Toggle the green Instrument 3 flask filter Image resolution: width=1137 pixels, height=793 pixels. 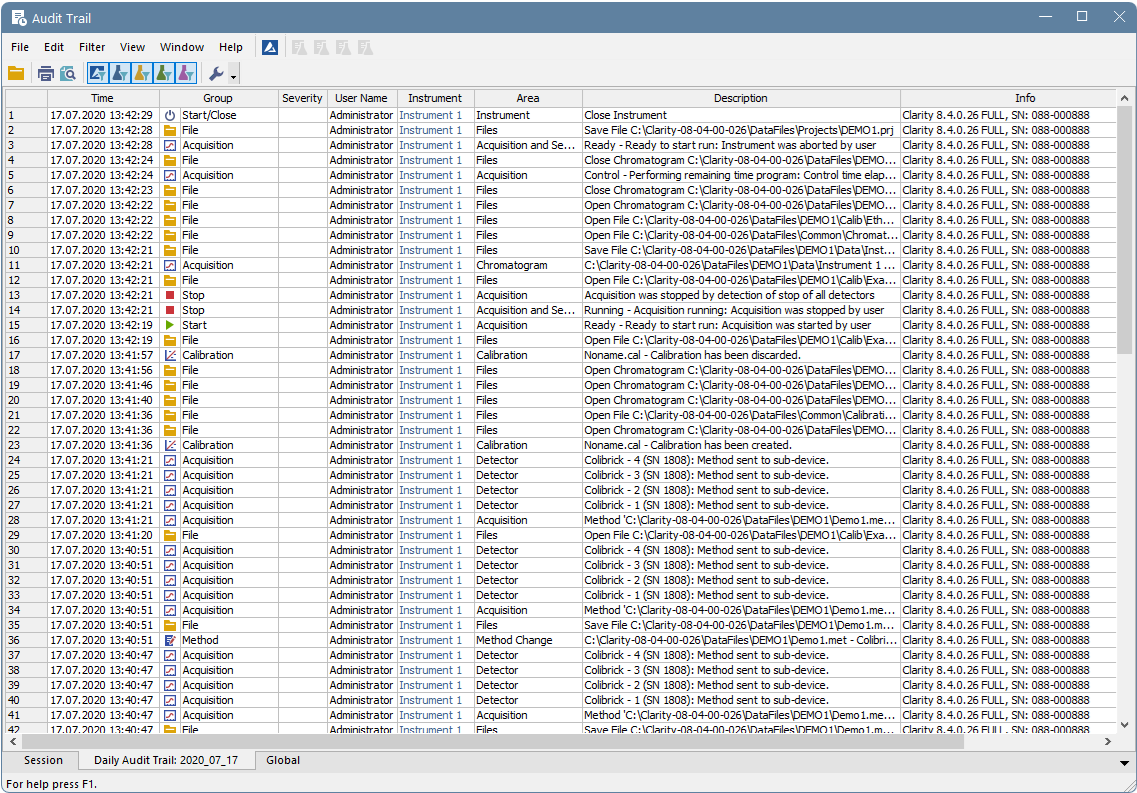tap(163, 73)
